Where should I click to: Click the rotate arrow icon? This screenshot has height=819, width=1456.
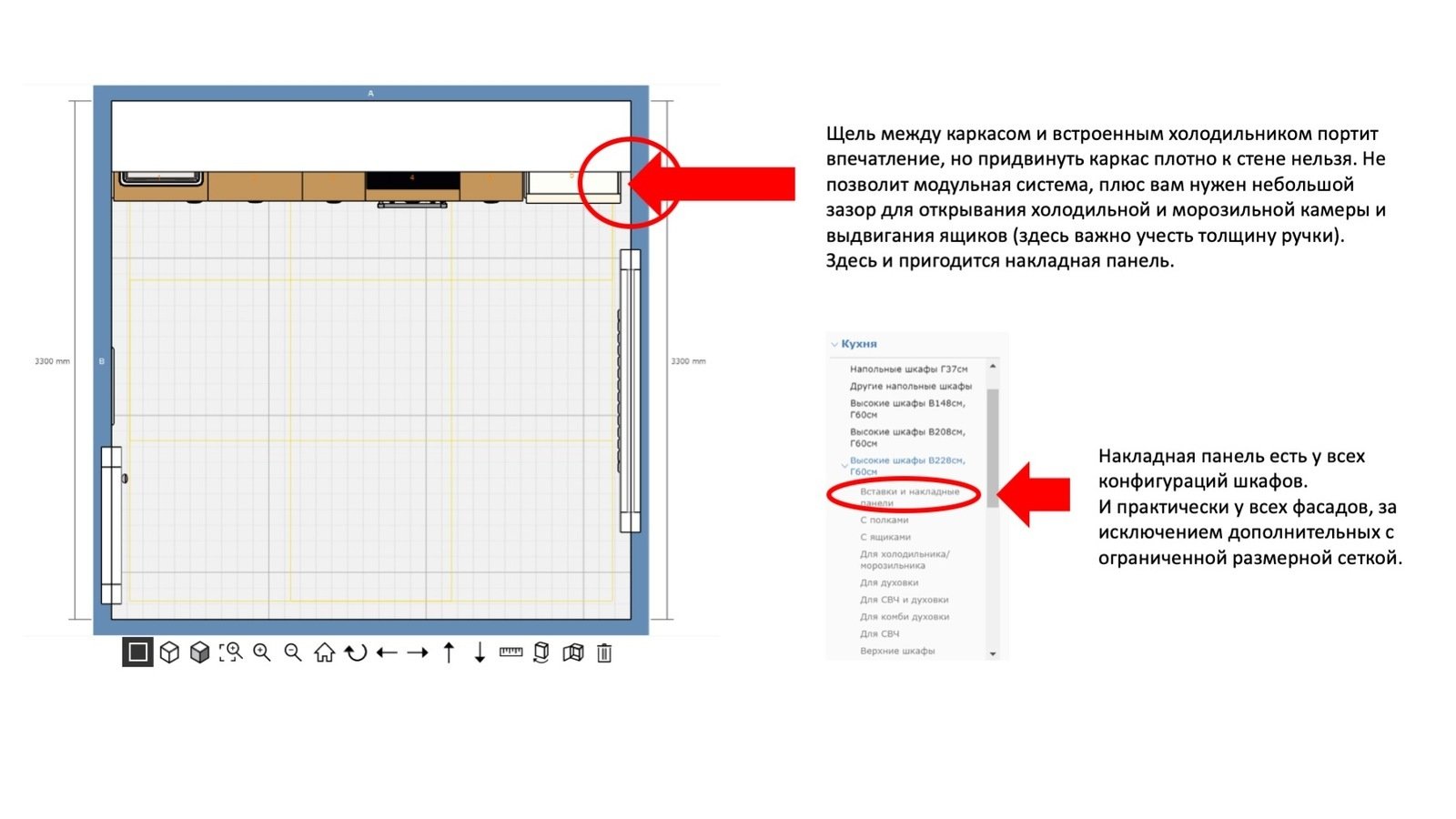click(x=356, y=652)
